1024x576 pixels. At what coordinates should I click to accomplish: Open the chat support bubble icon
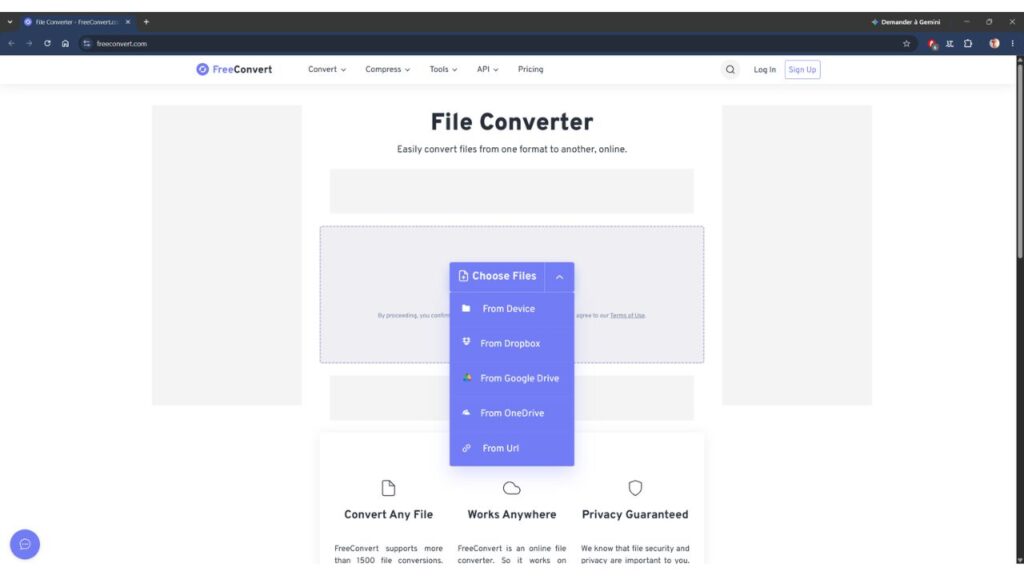[x=25, y=544]
